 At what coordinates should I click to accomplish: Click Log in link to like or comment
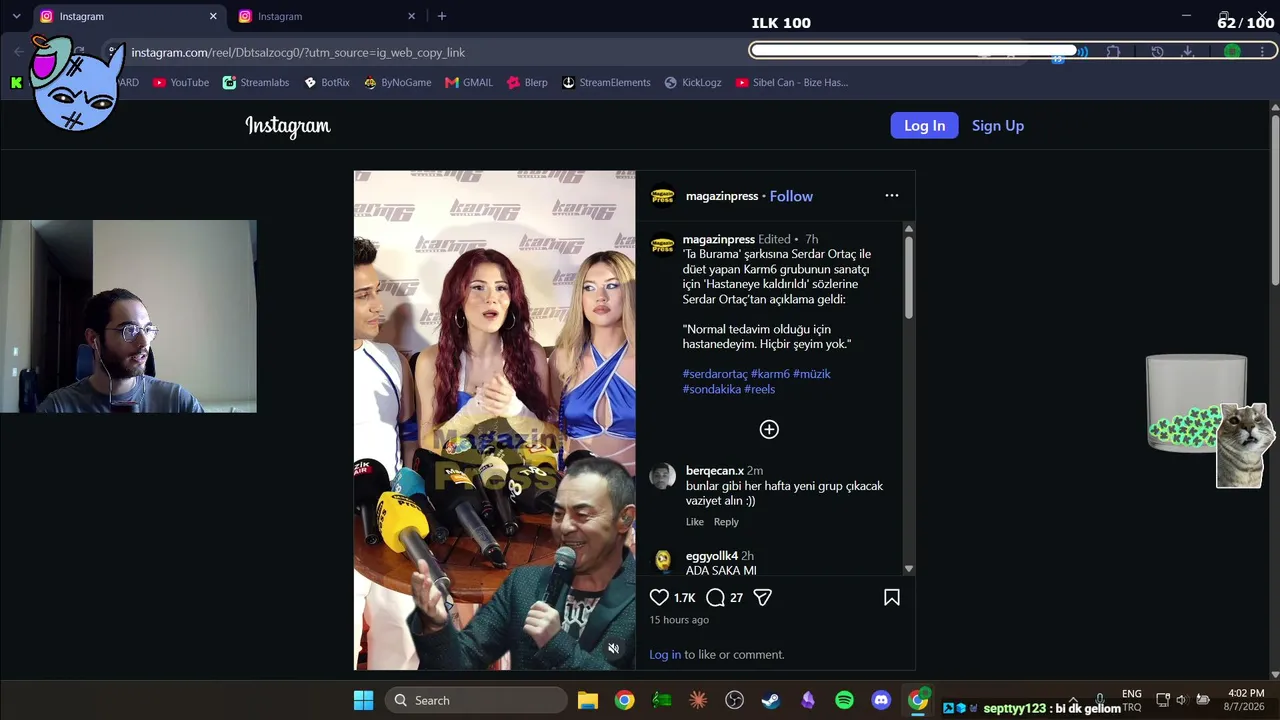[x=665, y=655]
